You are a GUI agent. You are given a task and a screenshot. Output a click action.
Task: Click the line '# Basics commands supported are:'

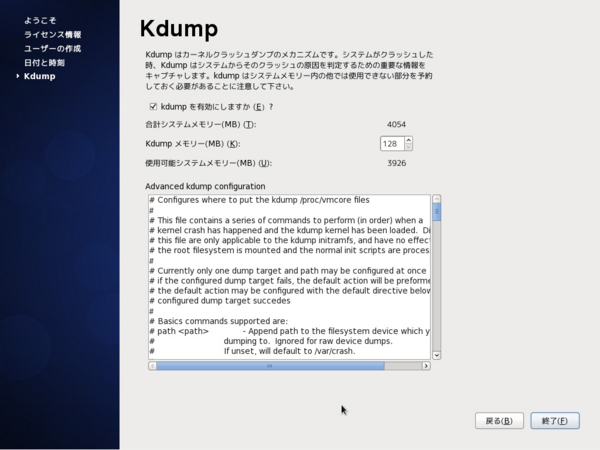coord(218,321)
